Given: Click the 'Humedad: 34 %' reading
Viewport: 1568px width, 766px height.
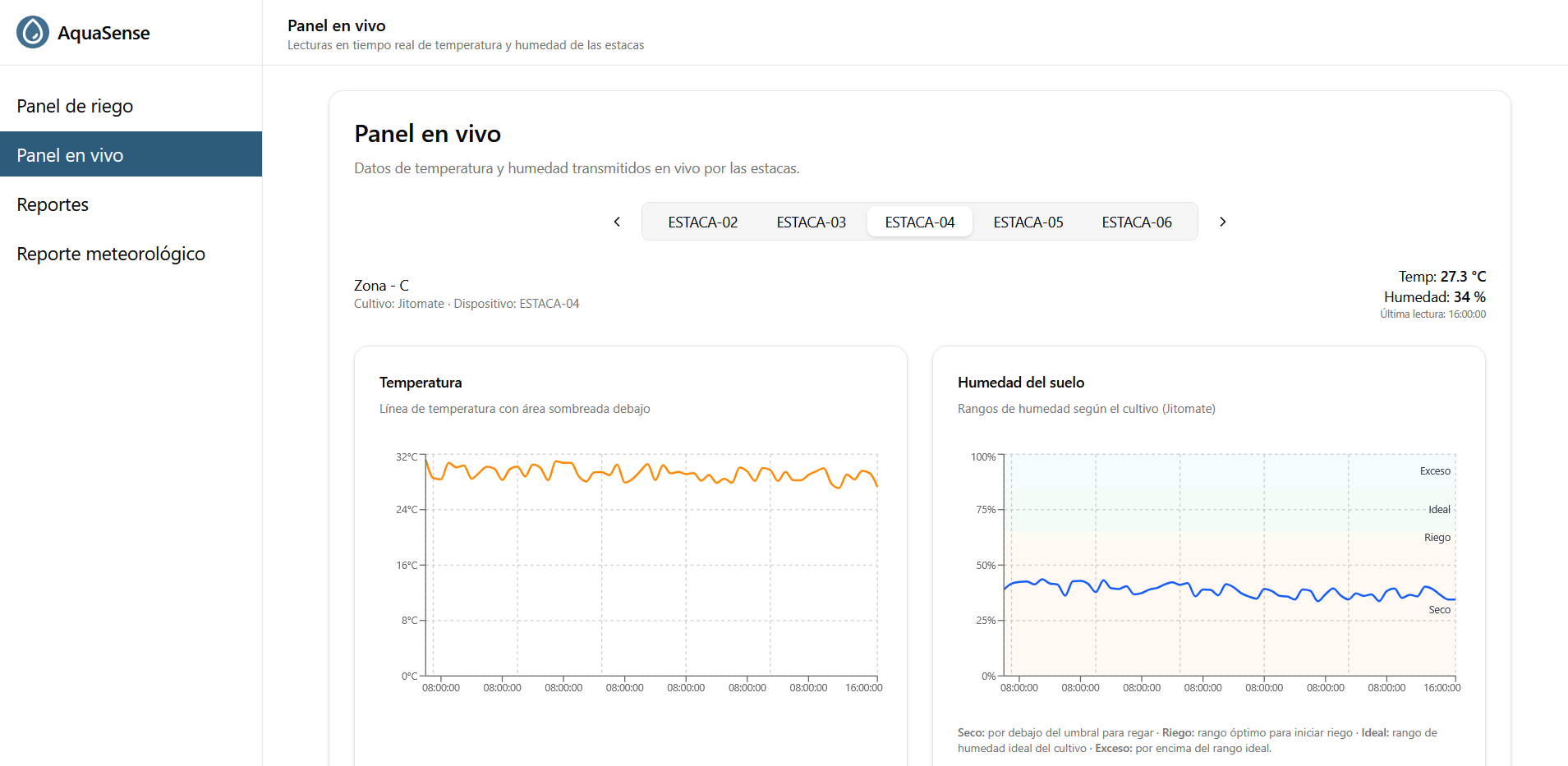Looking at the screenshot, I should (x=1435, y=297).
